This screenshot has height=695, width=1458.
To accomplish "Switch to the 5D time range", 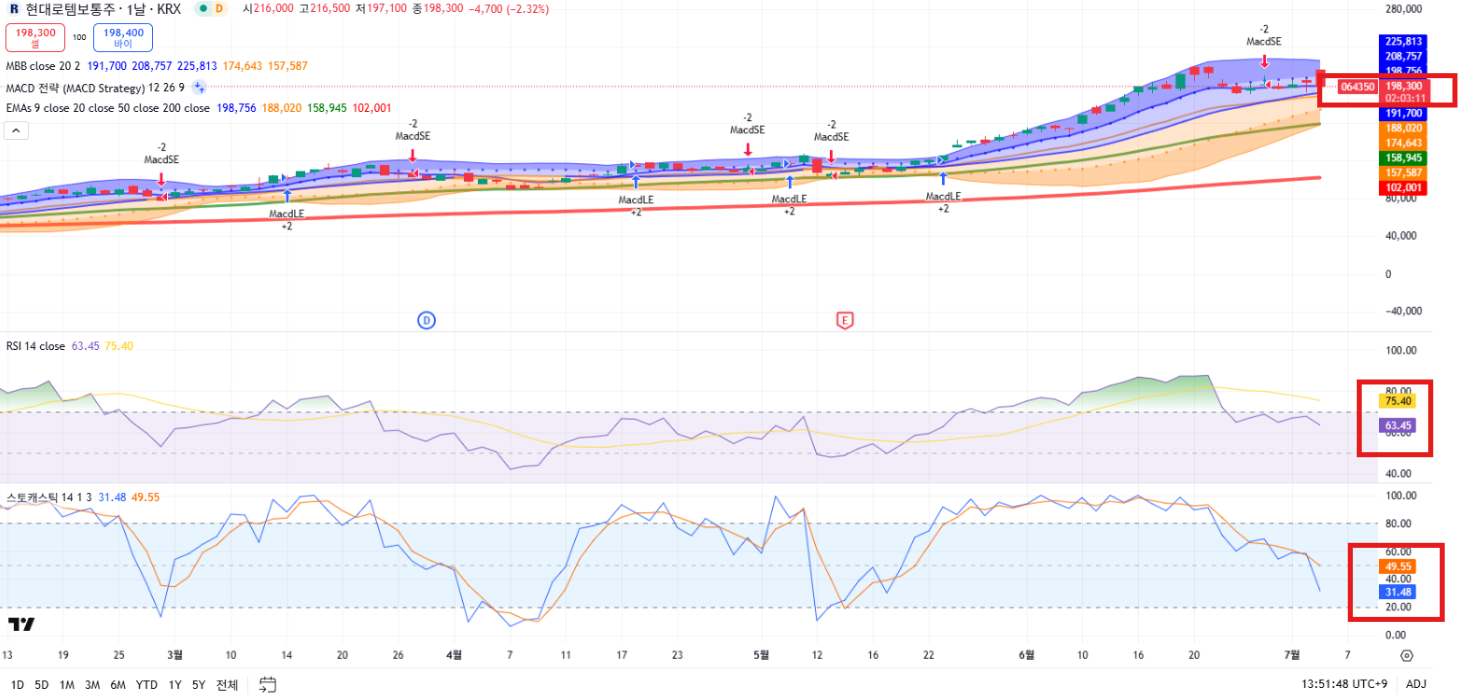I will pyautogui.click(x=41, y=685).
